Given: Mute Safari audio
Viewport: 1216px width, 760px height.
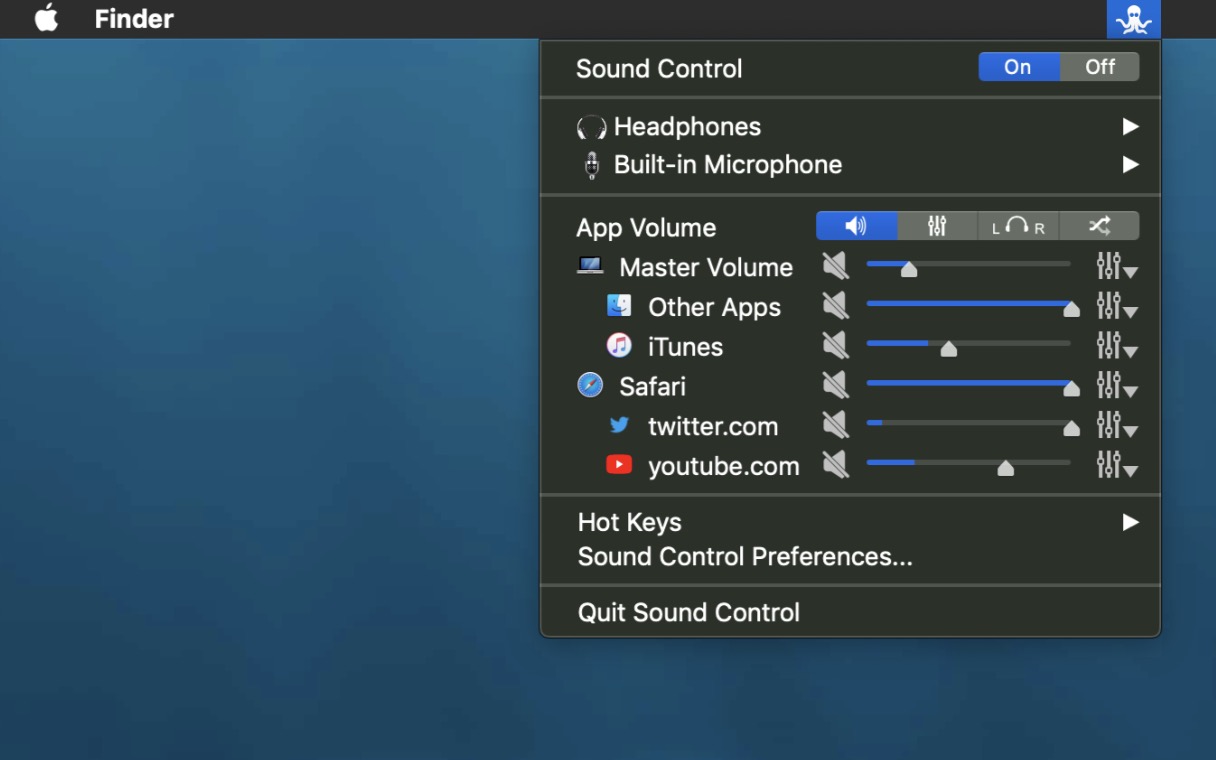Looking at the screenshot, I should point(835,385).
